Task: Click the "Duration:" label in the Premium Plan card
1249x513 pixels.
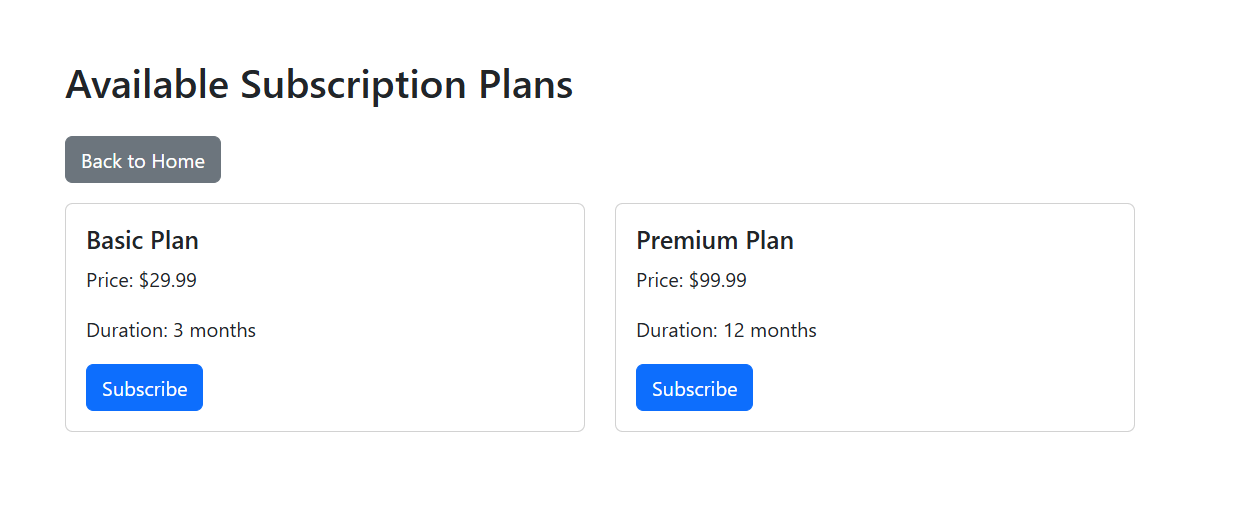Action: 677,331
